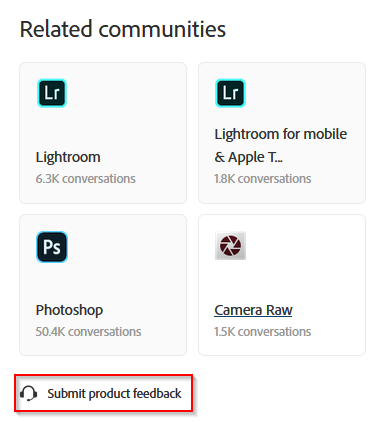The width and height of the screenshot is (378, 422).
Task: Select the Related communities heading
Action: (123, 29)
